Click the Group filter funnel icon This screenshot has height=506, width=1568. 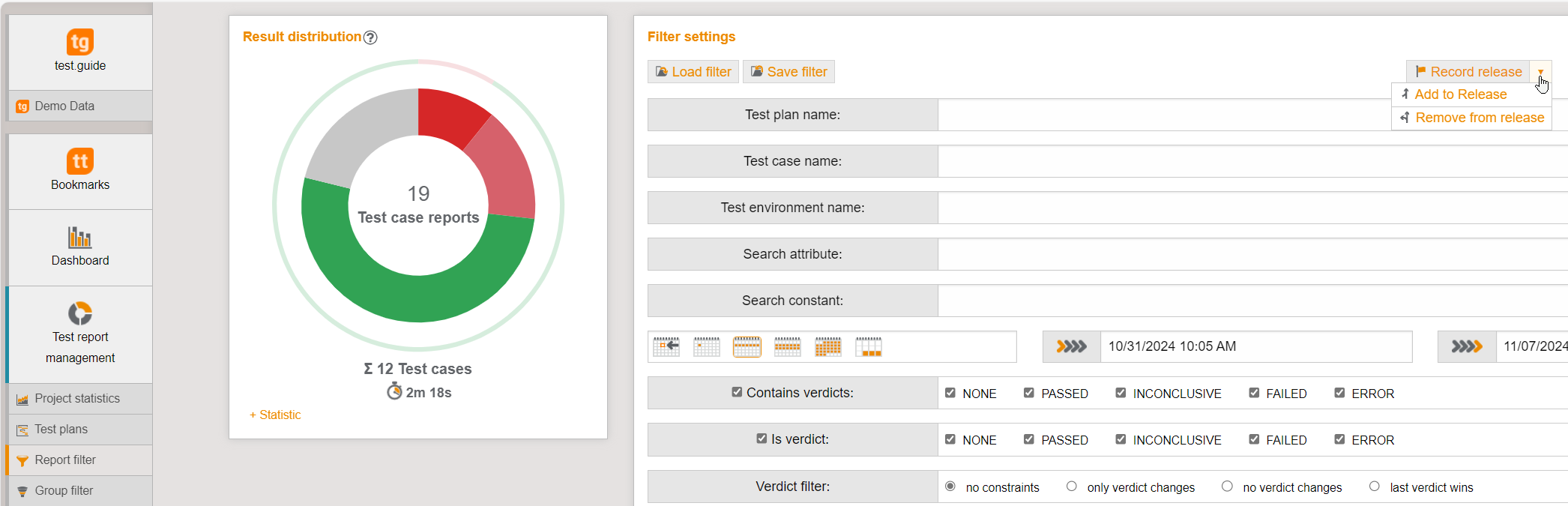click(x=22, y=491)
